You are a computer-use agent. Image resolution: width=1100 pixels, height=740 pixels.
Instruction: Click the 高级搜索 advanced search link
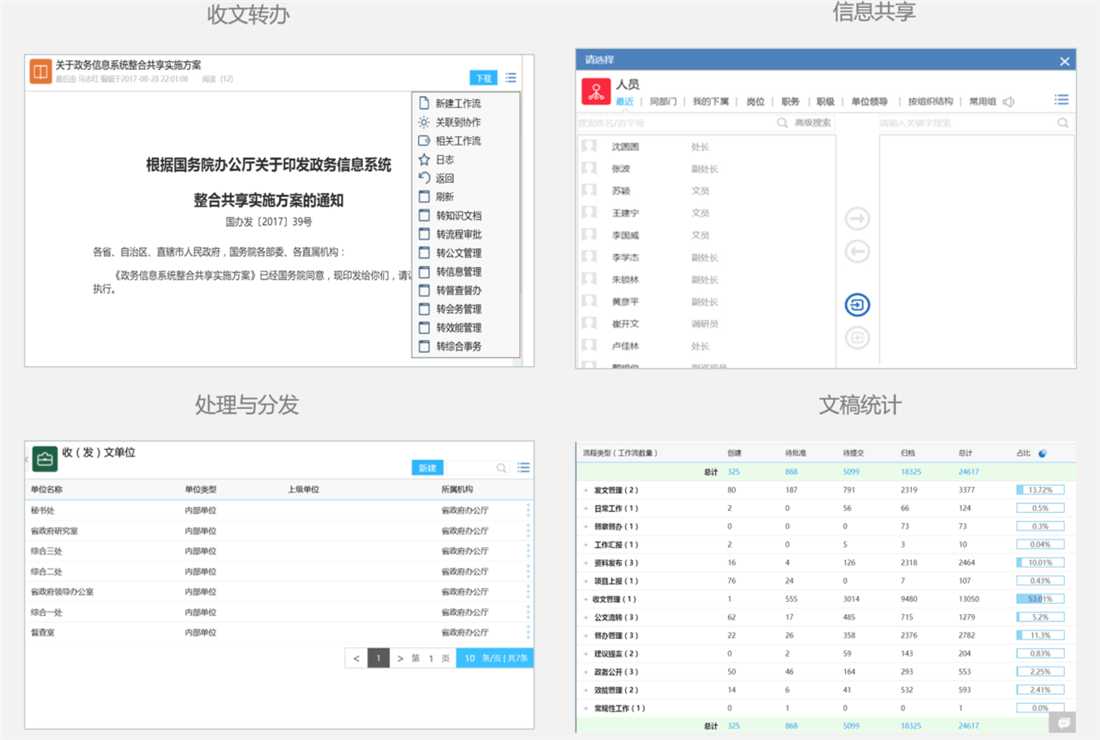[813, 123]
